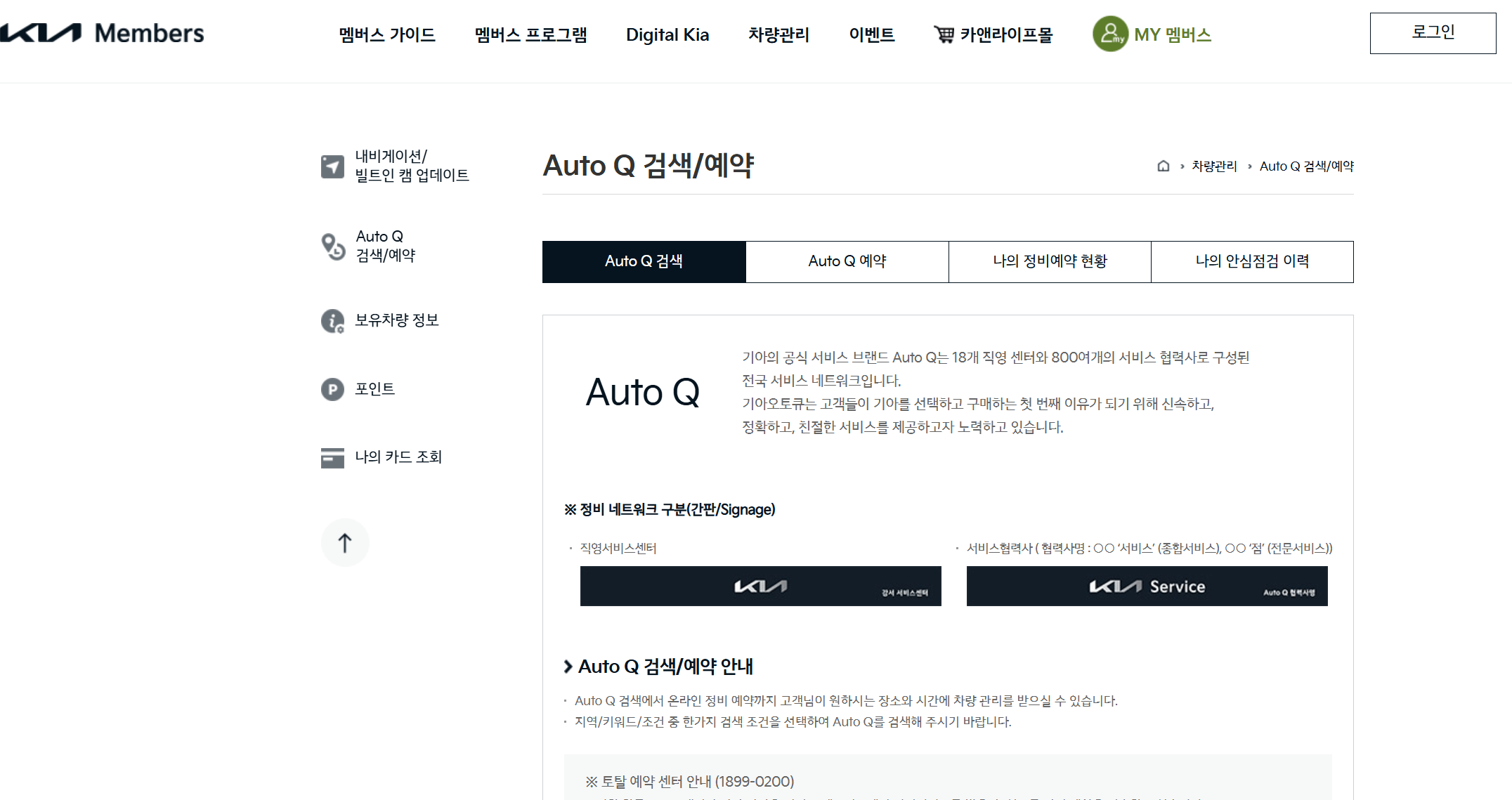This screenshot has width=1512, height=800.
Task: Click the MY 멤버스 profile icon
Action: click(x=1110, y=34)
